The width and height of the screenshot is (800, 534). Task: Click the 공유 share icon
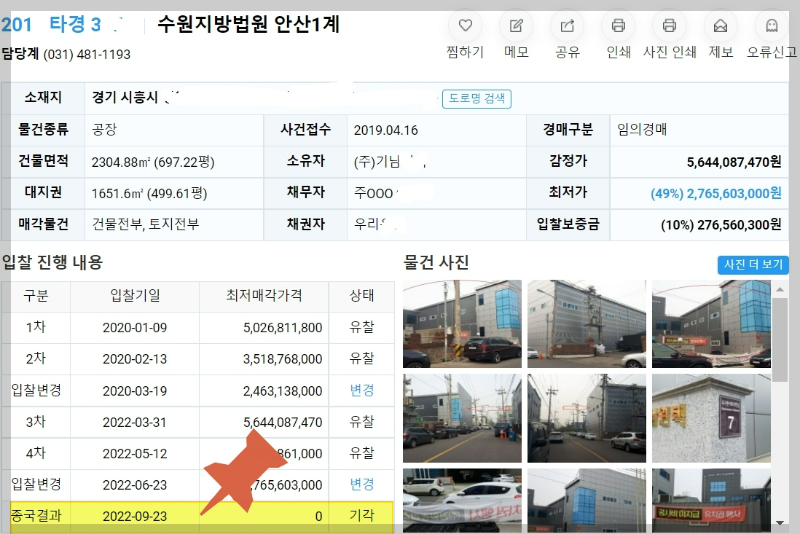(567, 26)
